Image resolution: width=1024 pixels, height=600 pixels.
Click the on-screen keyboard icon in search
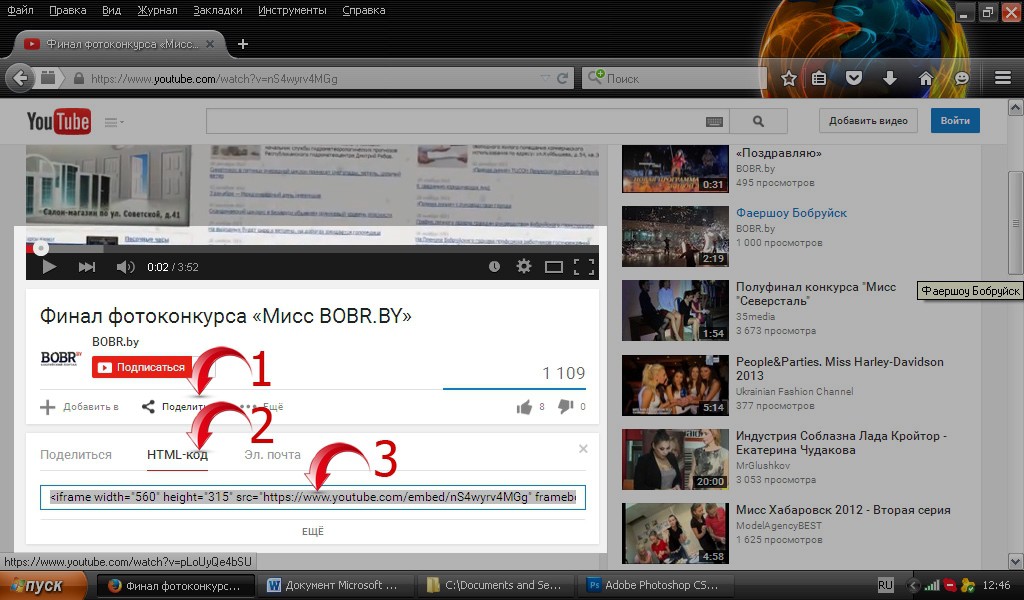click(714, 121)
